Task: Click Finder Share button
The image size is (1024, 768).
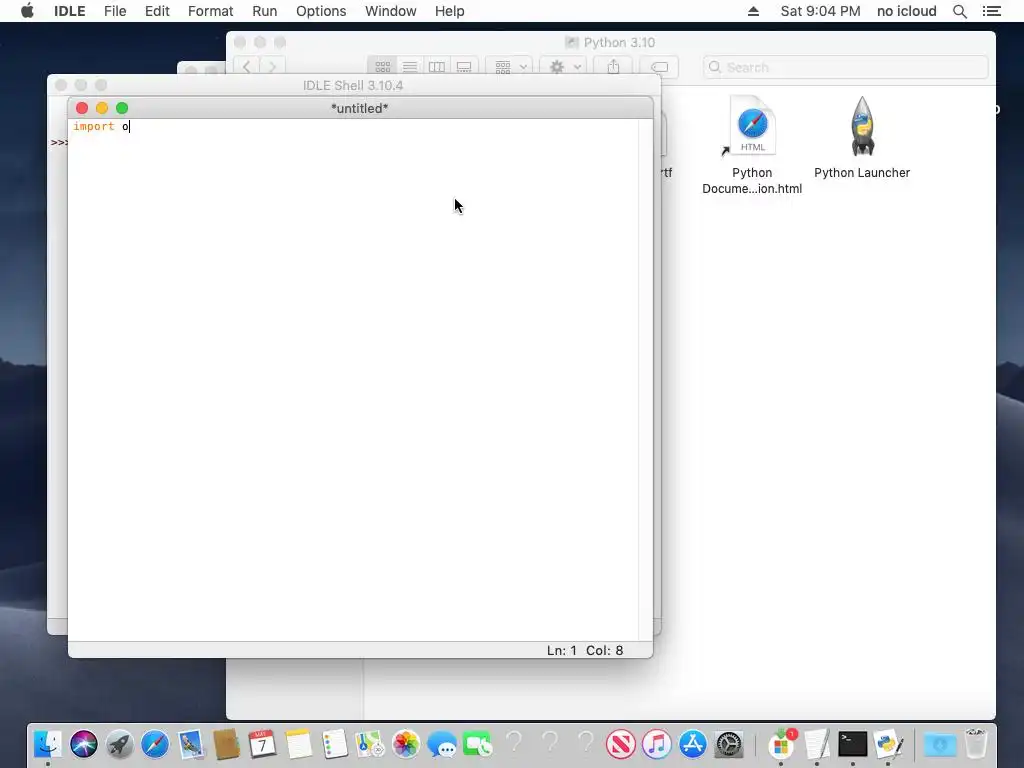Action: click(613, 67)
